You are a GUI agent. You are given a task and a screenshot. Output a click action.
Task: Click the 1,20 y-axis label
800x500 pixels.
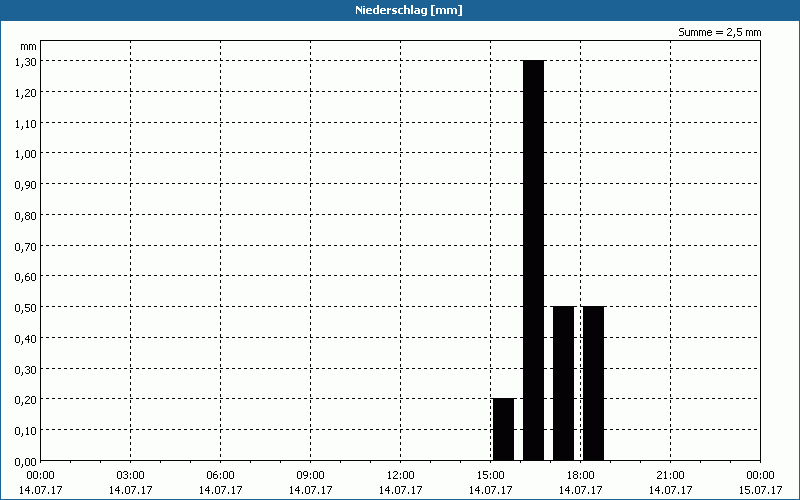(x=26, y=93)
